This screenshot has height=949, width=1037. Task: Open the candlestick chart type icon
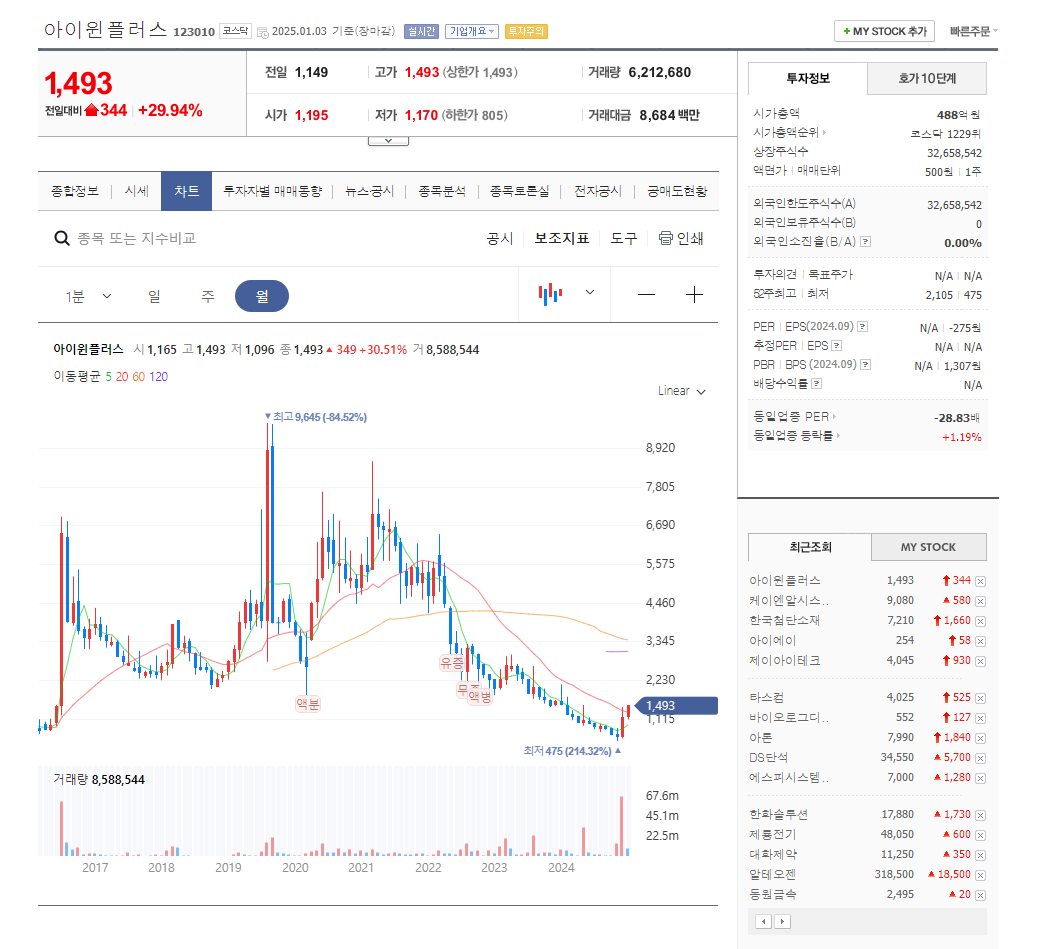click(550, 294)
